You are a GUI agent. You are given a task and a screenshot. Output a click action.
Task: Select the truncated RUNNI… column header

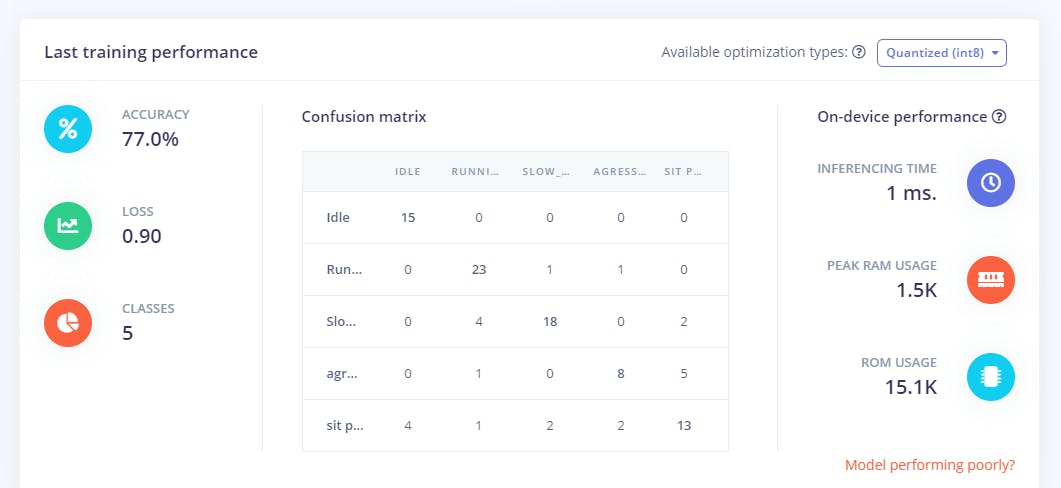[x=474, y=172]
